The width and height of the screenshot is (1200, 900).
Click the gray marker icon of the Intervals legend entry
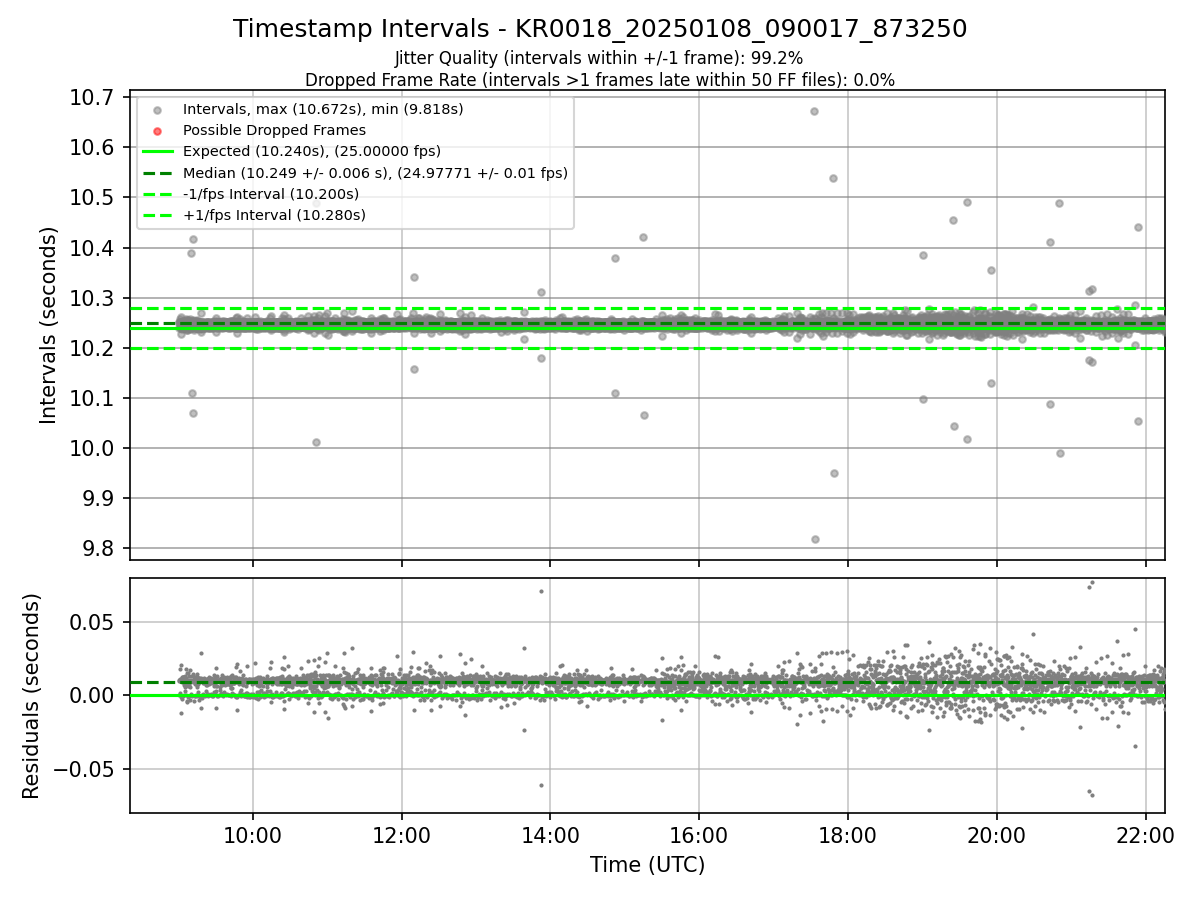pos(157,109)
